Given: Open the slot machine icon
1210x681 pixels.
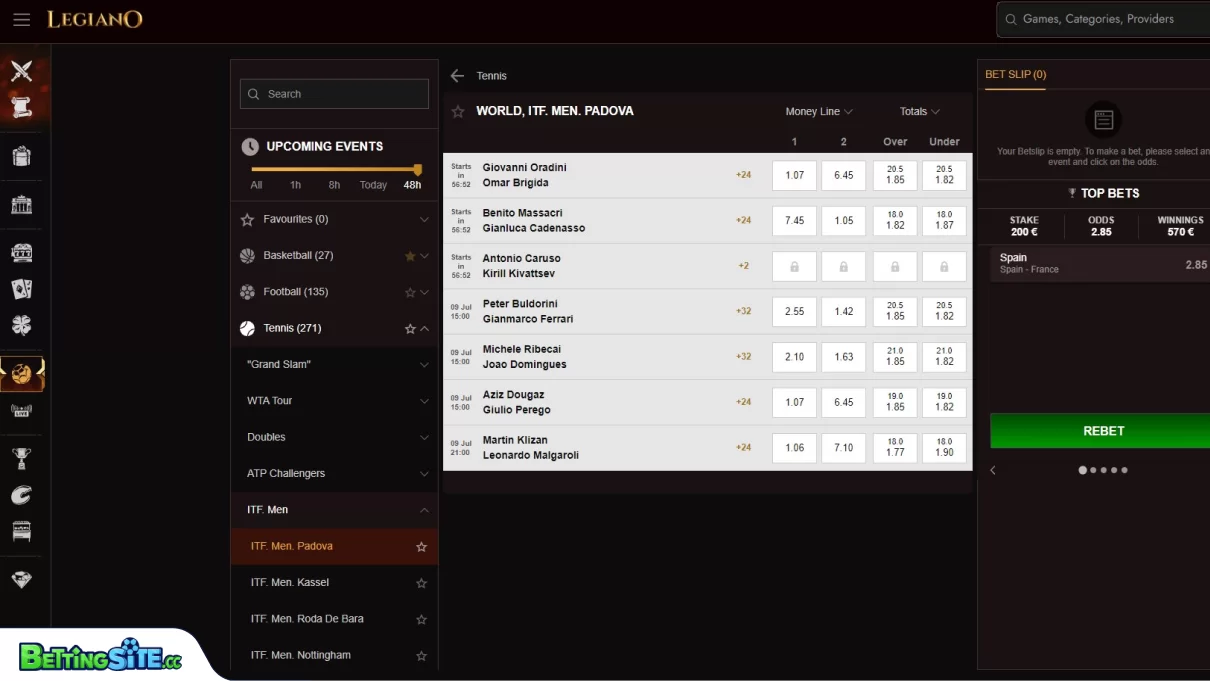Looking at the screenshot, I should click(x=21, y=252).
